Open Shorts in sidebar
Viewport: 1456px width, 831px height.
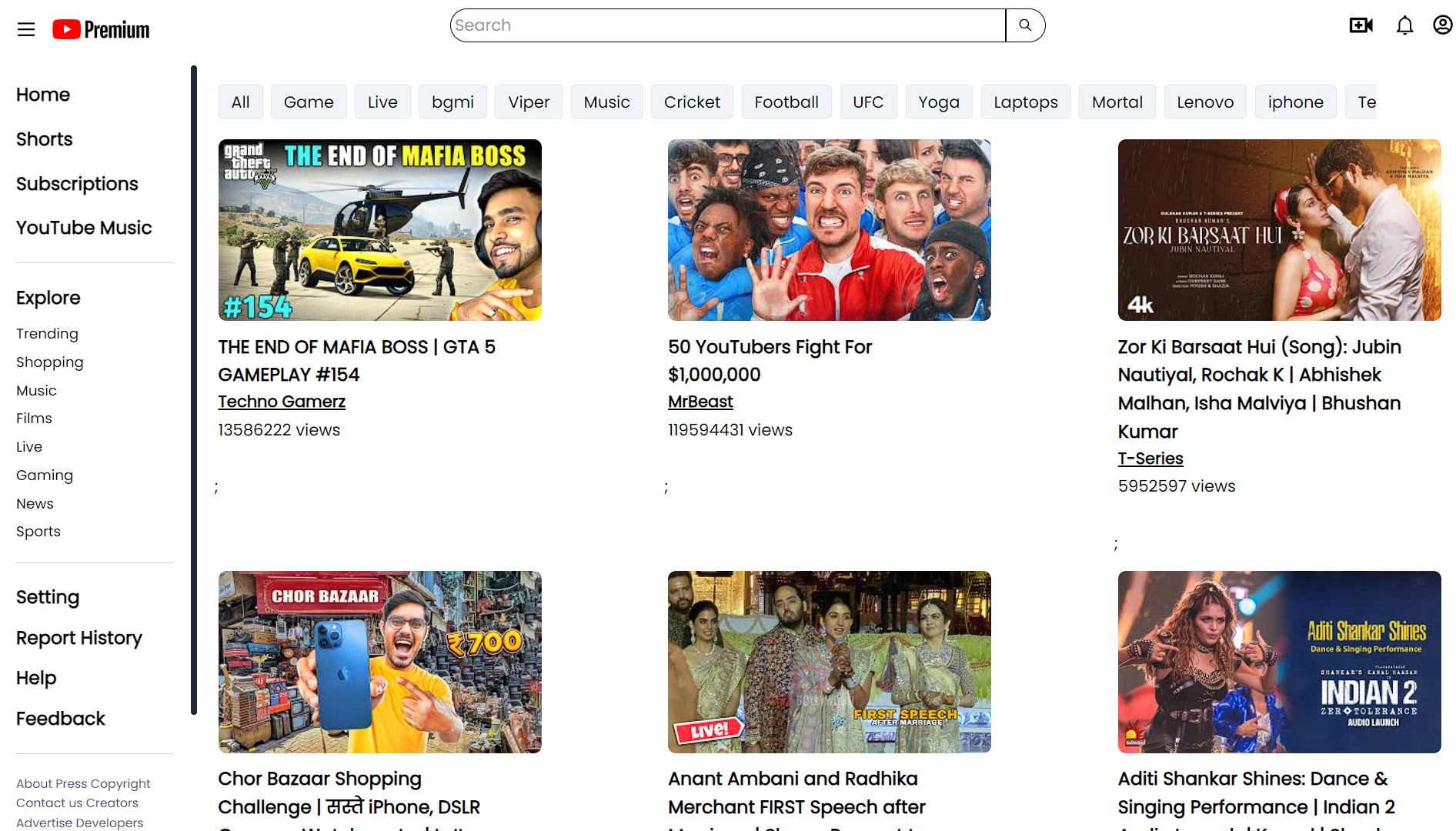[x=45, y=139]
